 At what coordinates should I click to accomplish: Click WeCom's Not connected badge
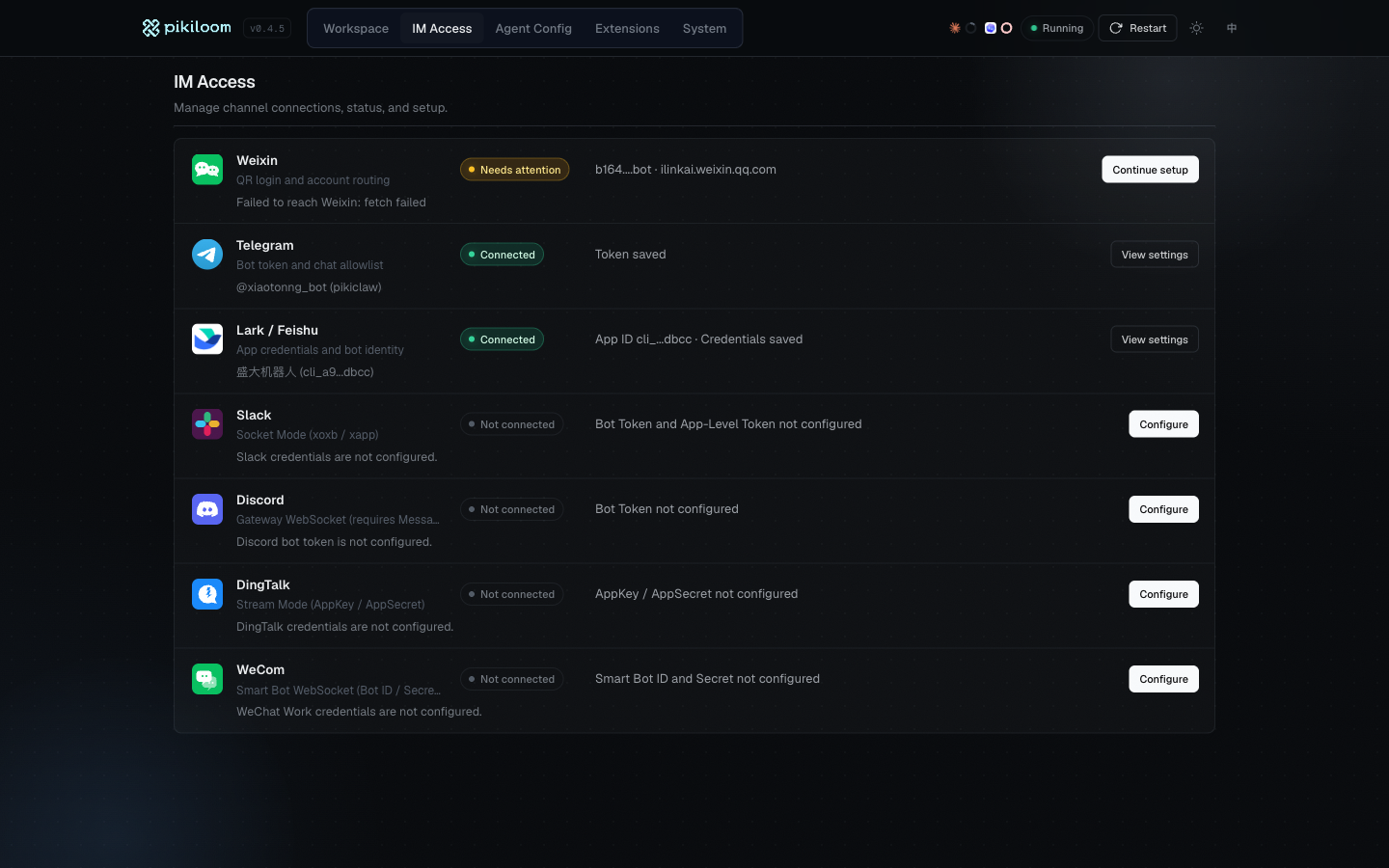click(x=511, y=679)
